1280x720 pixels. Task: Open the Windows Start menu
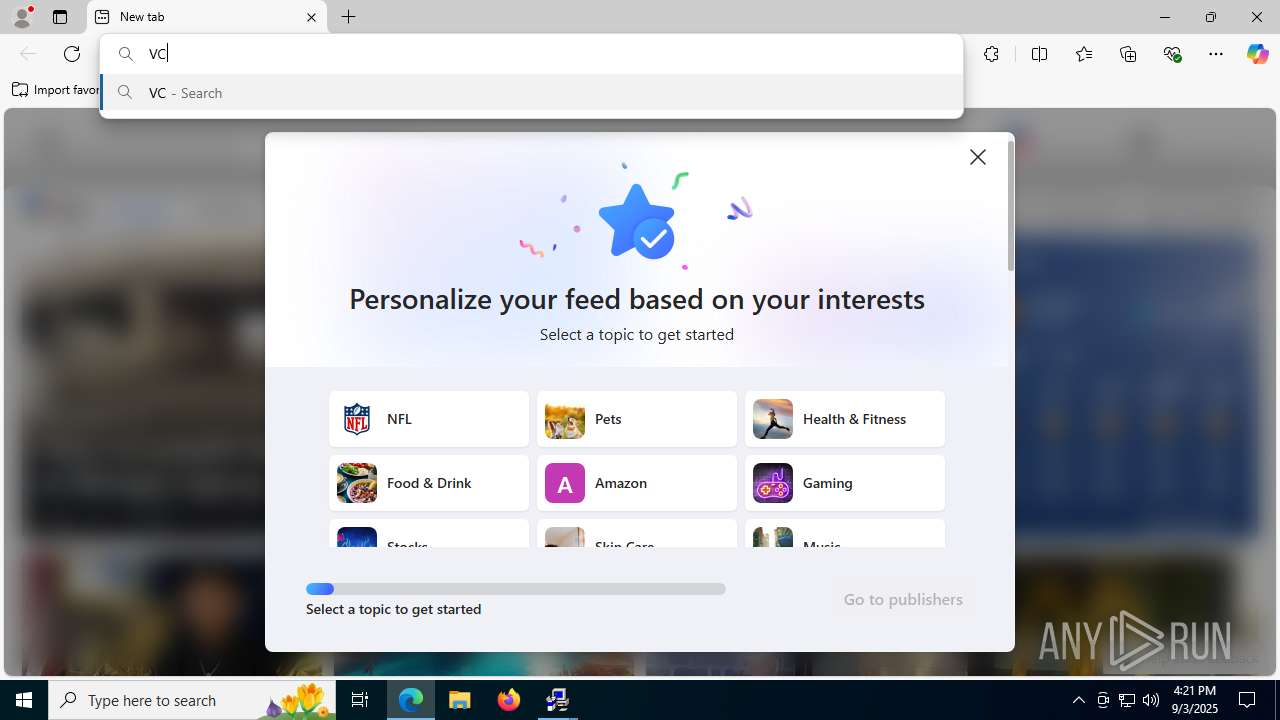click(24, 700)
